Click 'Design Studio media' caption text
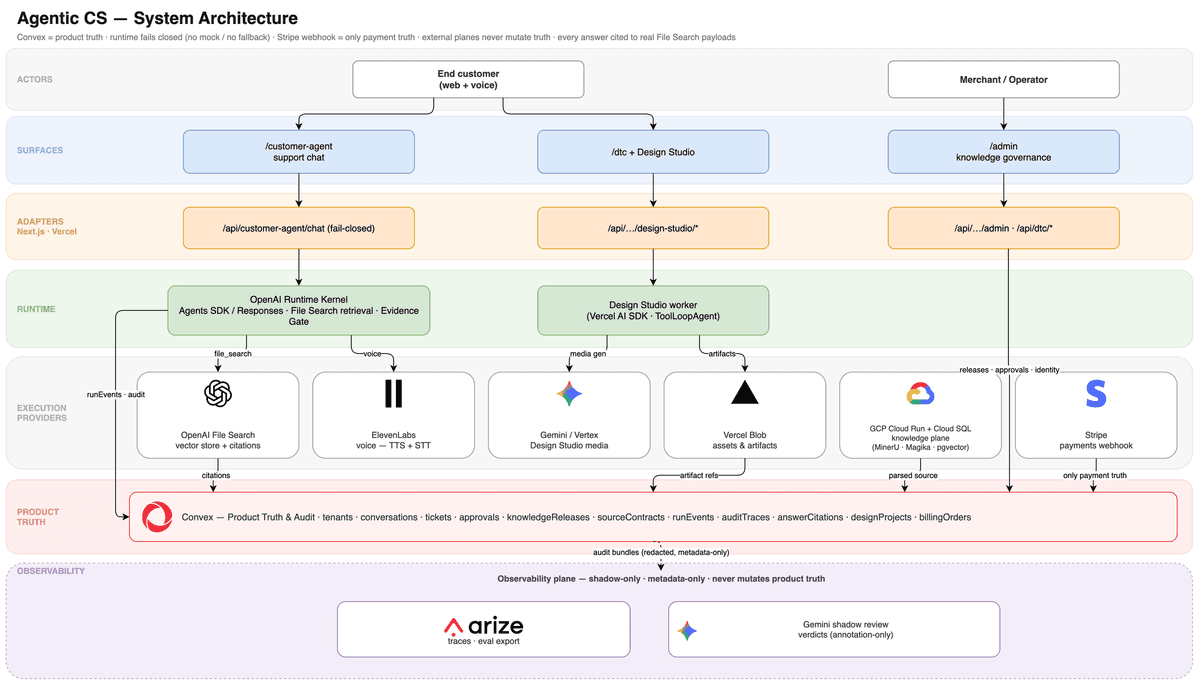Image resolution: width=1200 pixels, height=686 pixels. pos(570,446)
